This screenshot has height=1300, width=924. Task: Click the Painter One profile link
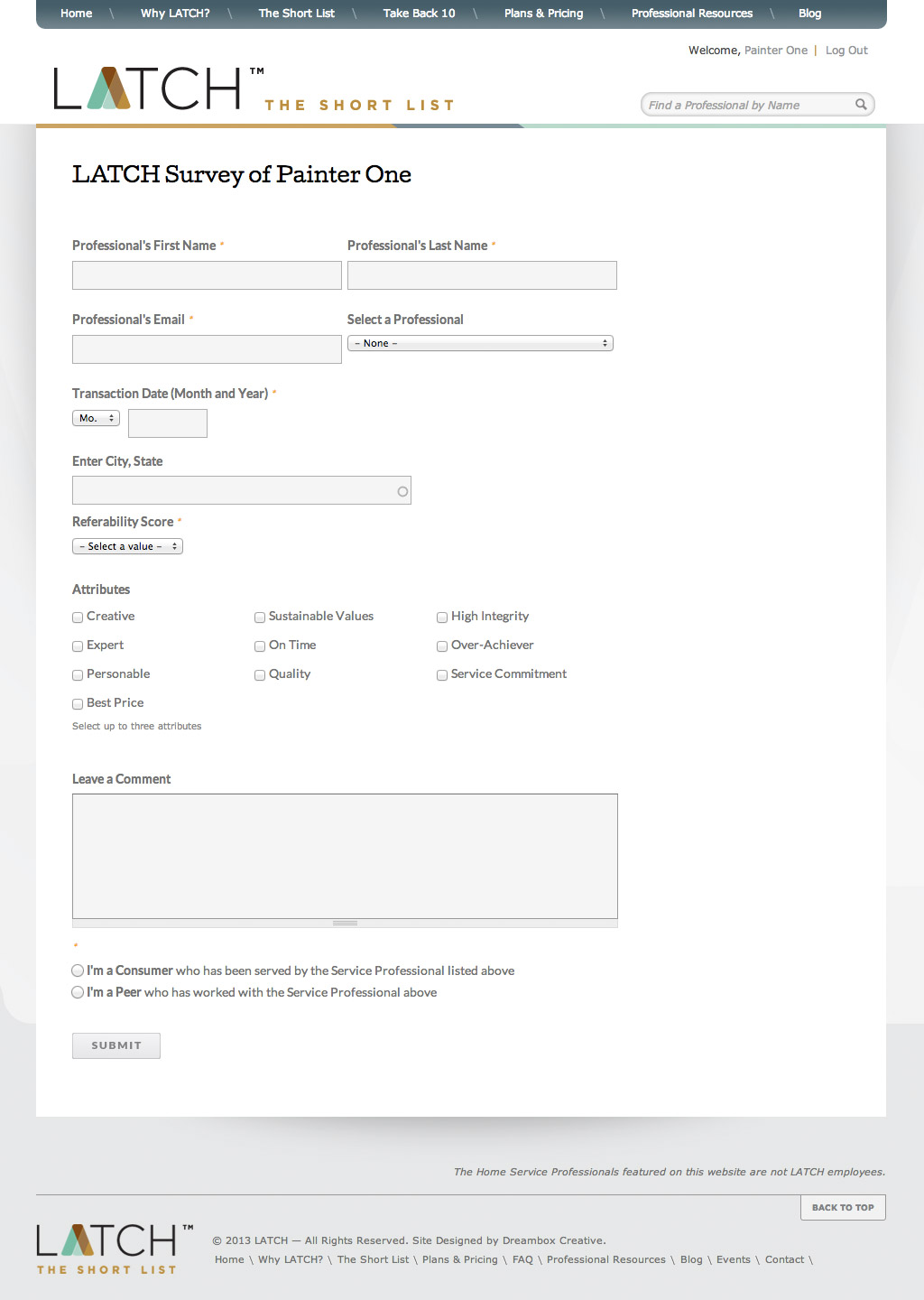pyautogui.click(x=776, y=51)
